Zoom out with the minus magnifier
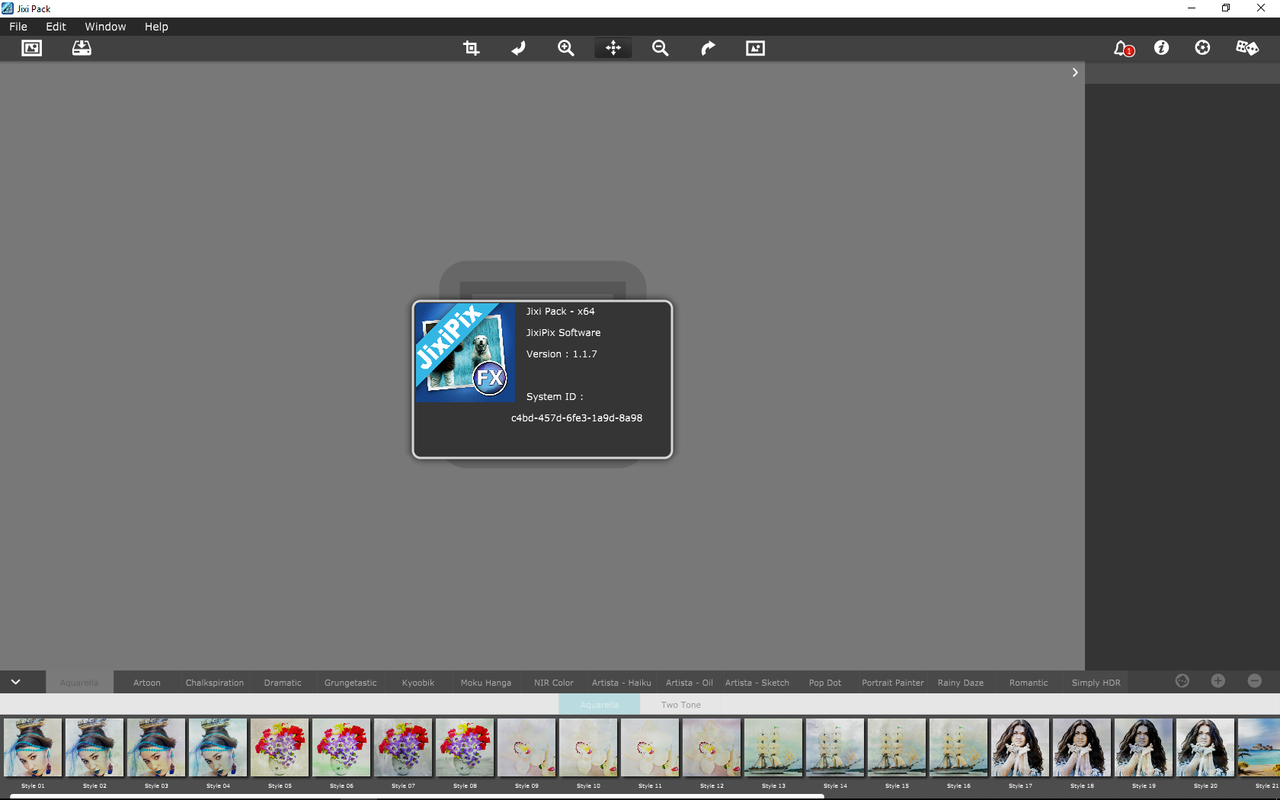The height and width of the screenshot is (800, 1280). (x=660, y=48)
